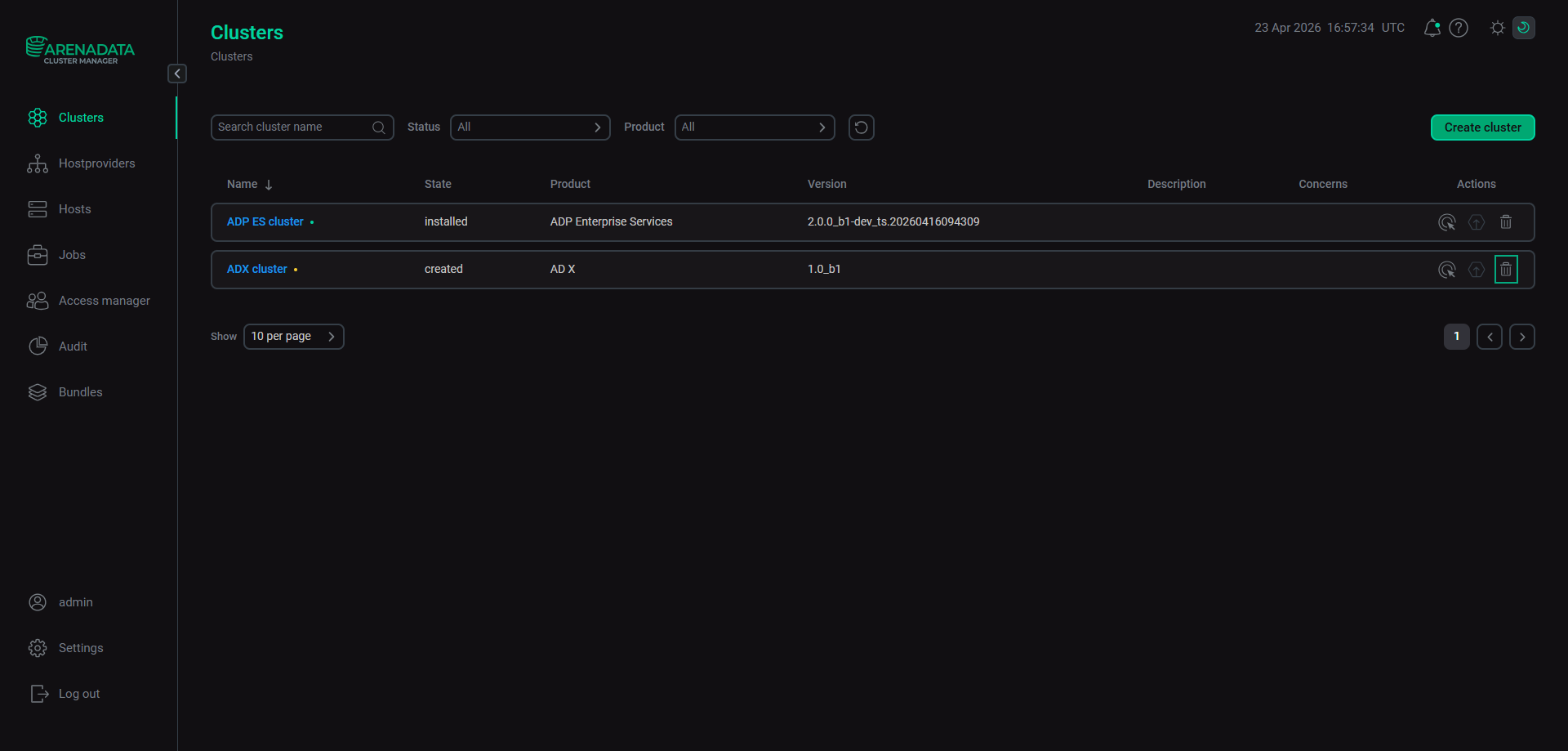This screenshot has width=1568, height=751.
Task: Open the help question mark icon
Action: 1459,28
